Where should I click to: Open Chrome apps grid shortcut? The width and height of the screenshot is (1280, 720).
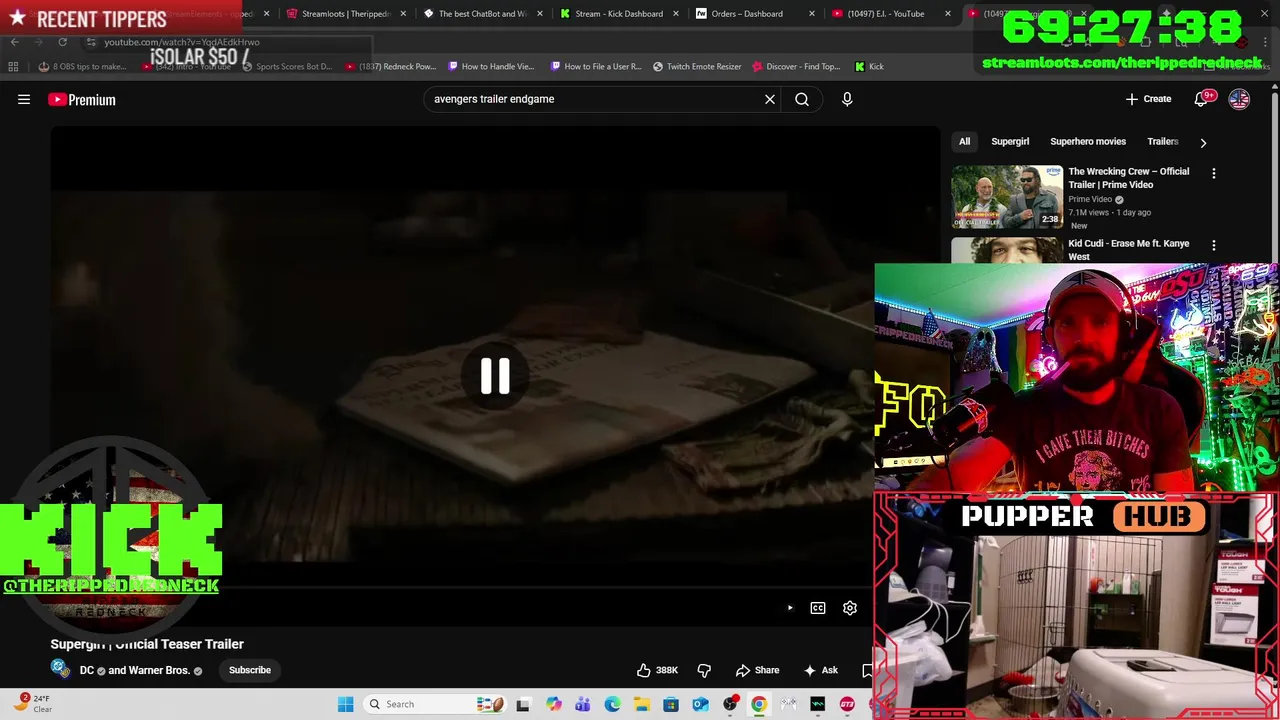pos(13,66)
